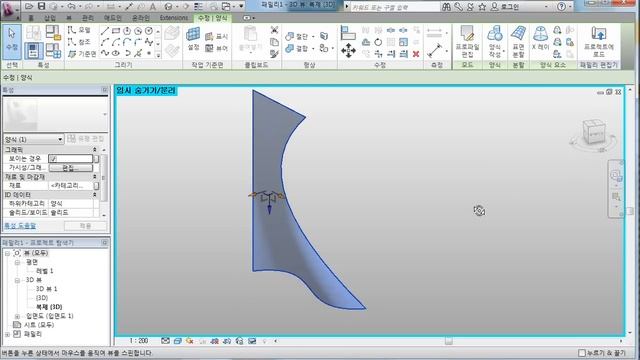Image resolution: width=640 pixels, height=360 pixels.
Task: Collapse the '평면' tree node
Action: (x=17, y=262)
